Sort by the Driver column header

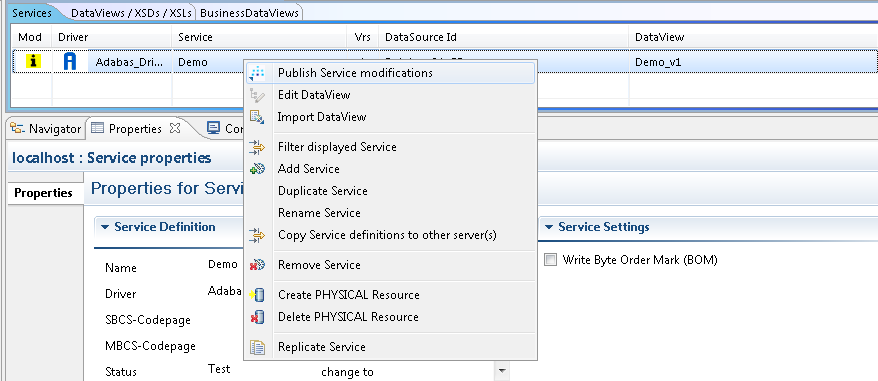pos(112,37)
